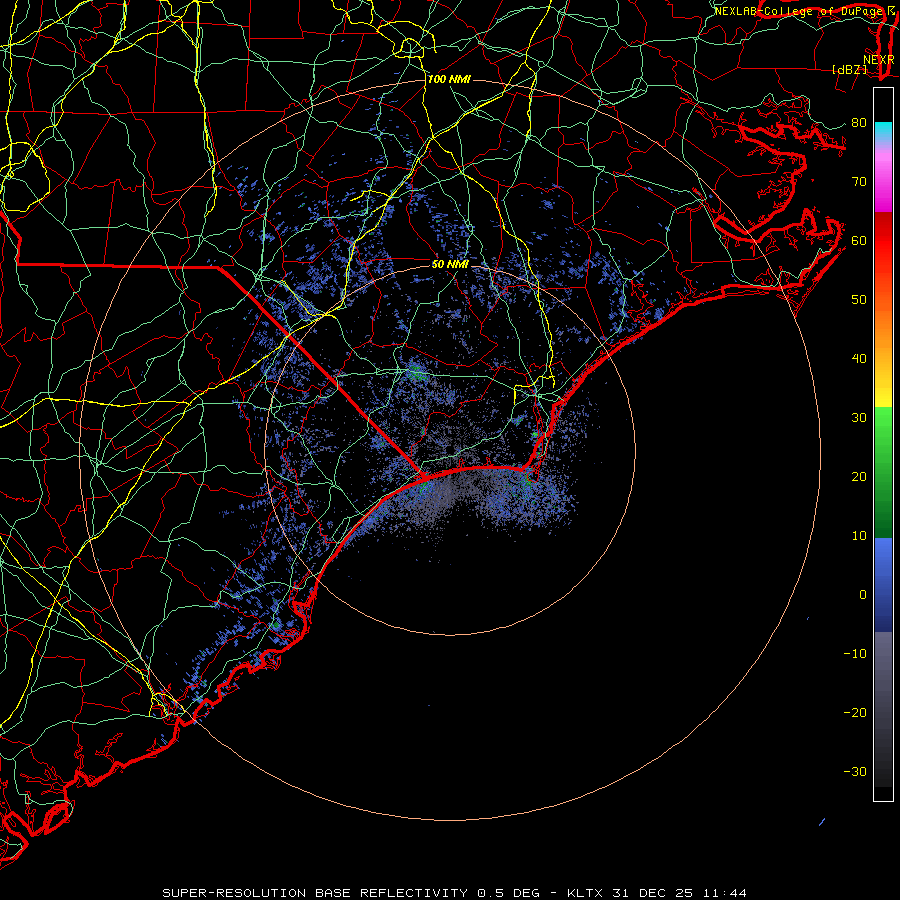This screenshot has width=900, height=900.
Task: Click the 50 NMI range ring label
Action: 450,264
